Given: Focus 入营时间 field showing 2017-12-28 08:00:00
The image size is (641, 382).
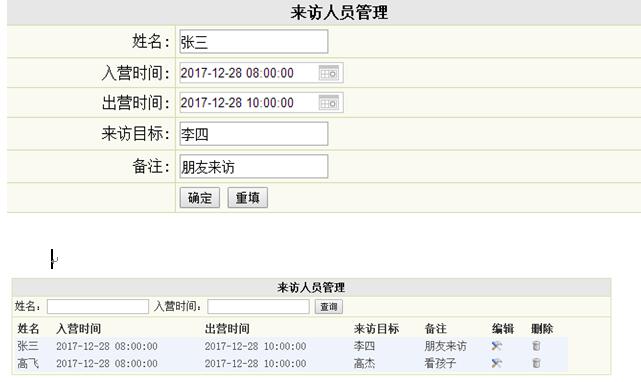Looking at the screenshot, I should (x=261, y=73).
